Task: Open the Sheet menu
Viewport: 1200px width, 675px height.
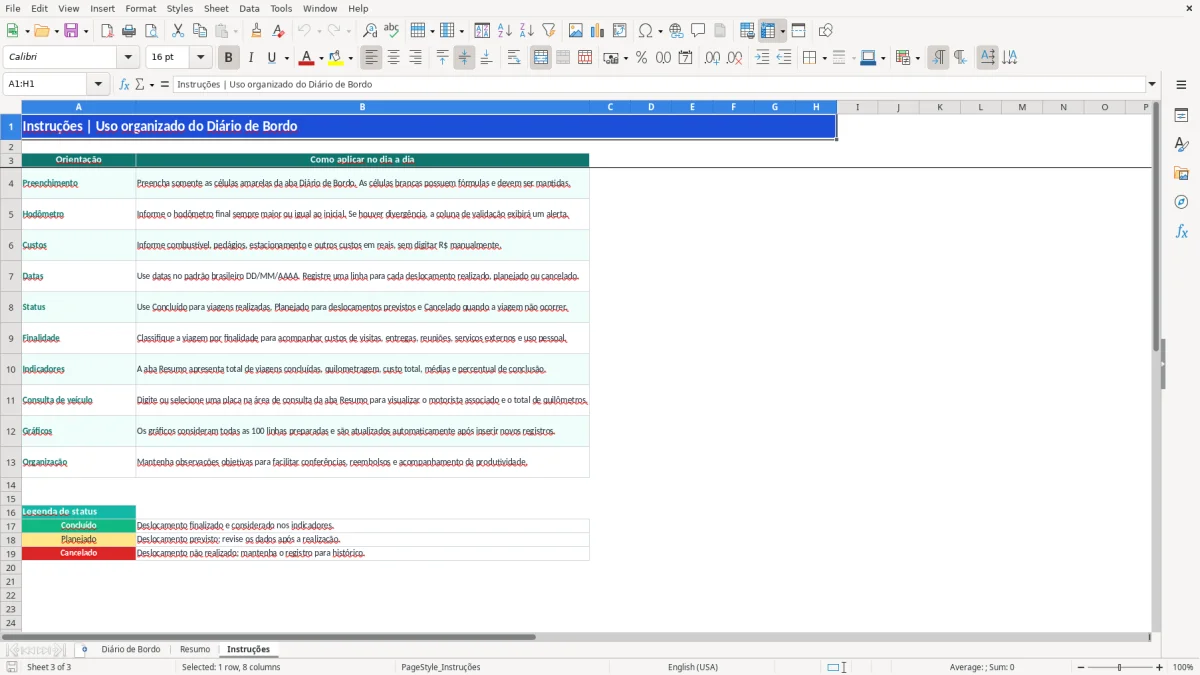Action: click(x=216, y=8)
